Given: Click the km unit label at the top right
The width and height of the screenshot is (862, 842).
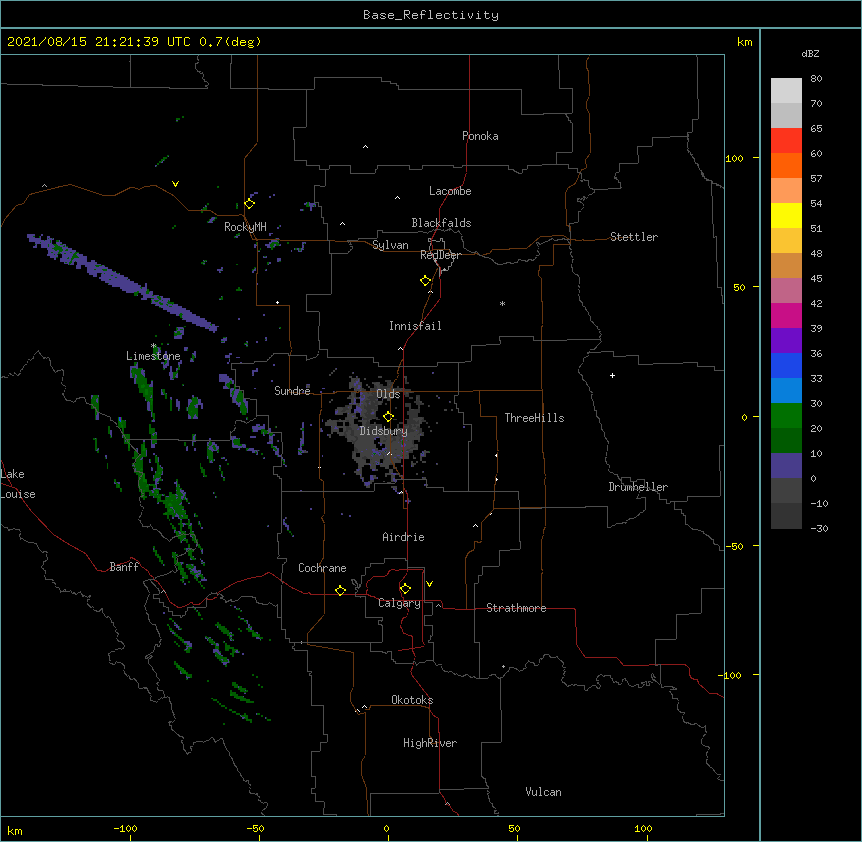Looking at the screenshot, I should (x=744, y=42).
